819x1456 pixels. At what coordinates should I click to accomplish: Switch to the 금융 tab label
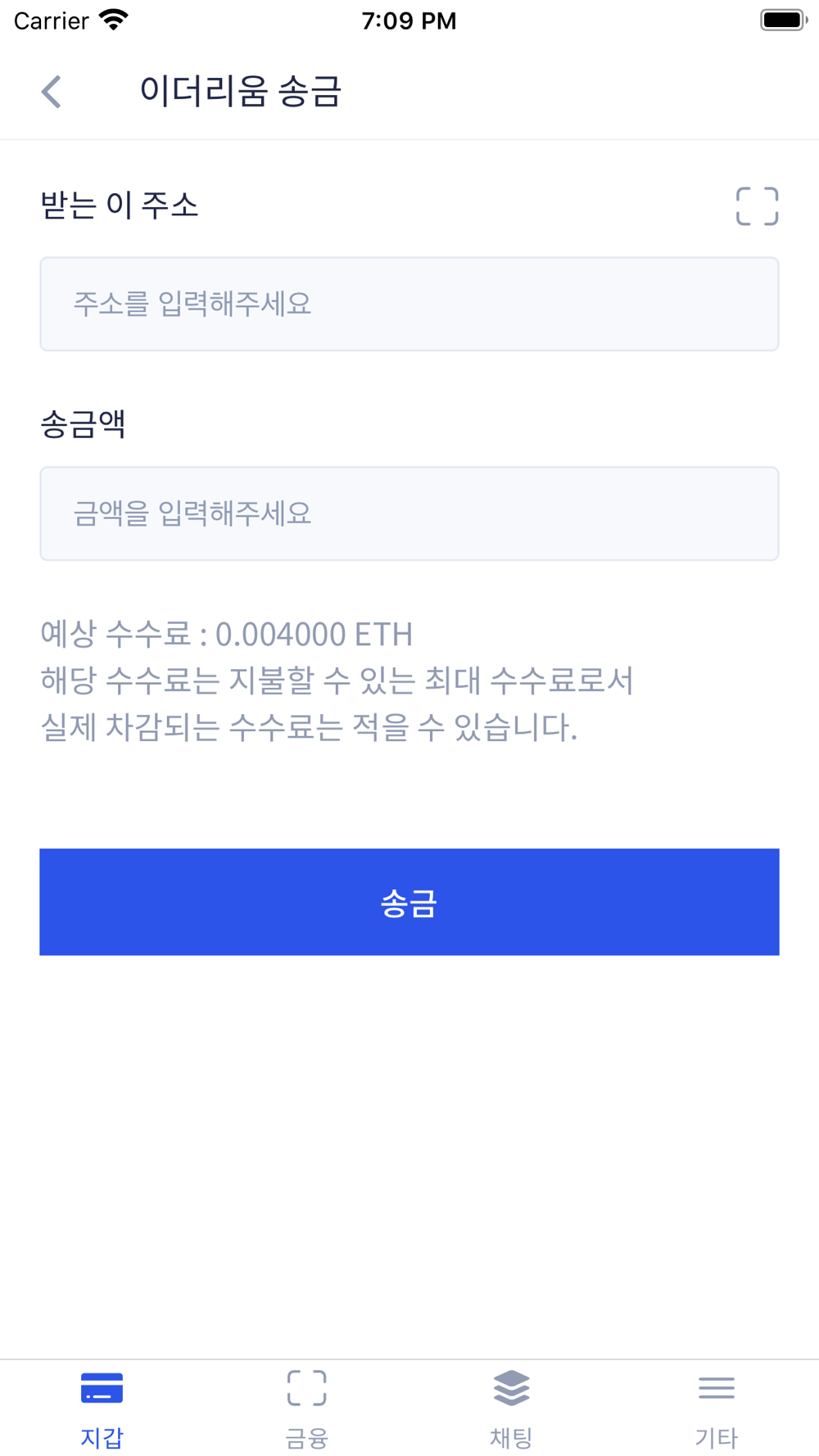(307, 1437)
